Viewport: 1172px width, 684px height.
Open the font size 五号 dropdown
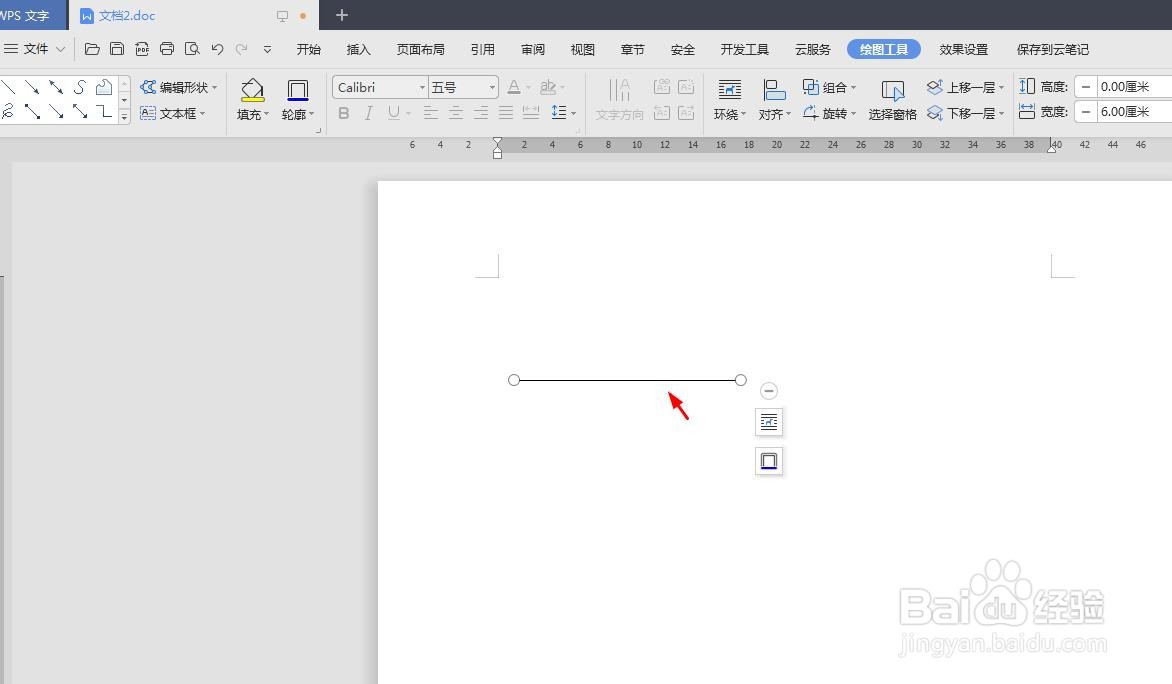pyautogui.click(x=490, y=87)
